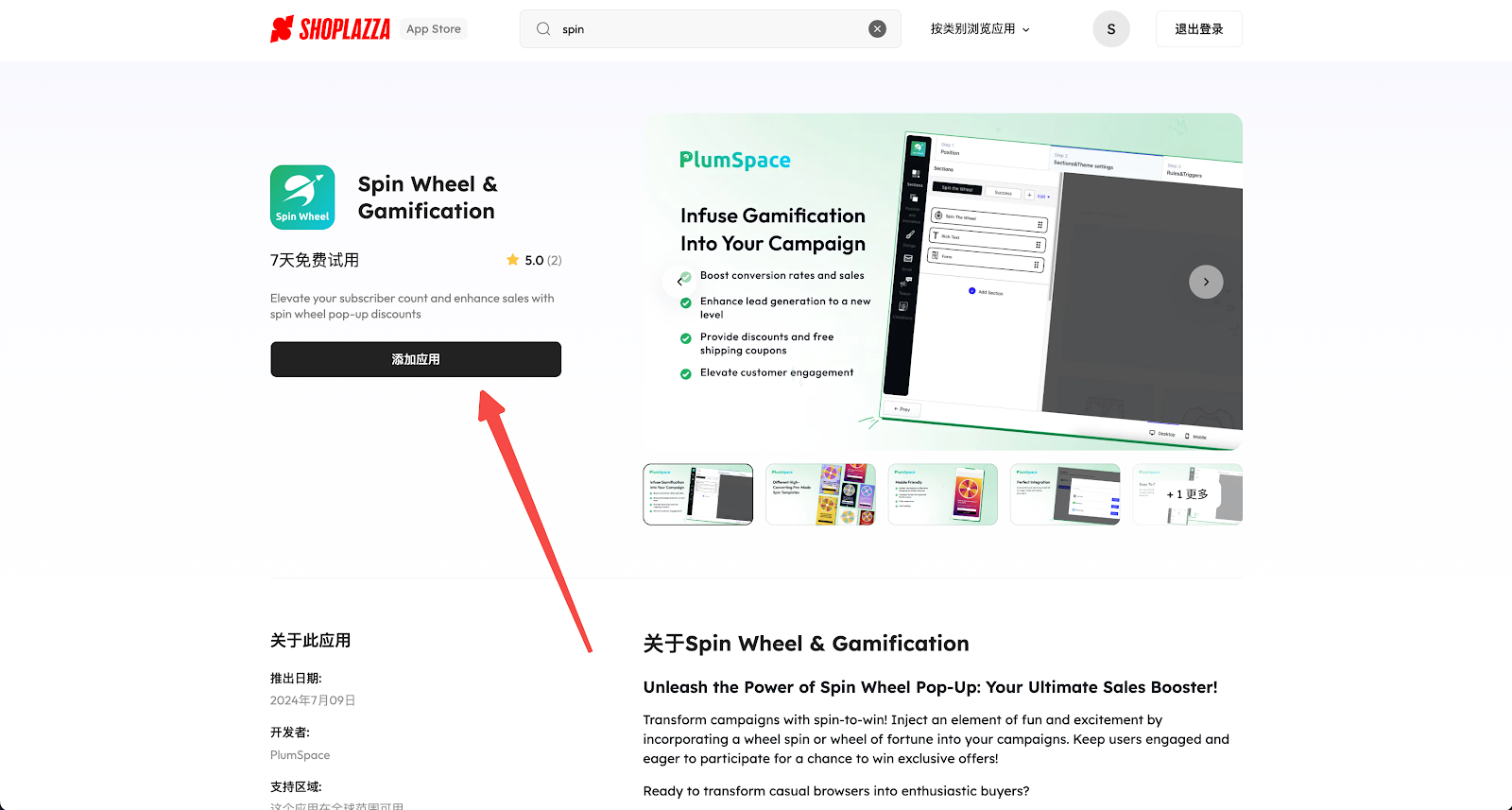Click the main PlumSpace carousel image
Image resolution: width=1512 pixels, height=810 pixels.
pyautogui.click(x=943, y=282)
